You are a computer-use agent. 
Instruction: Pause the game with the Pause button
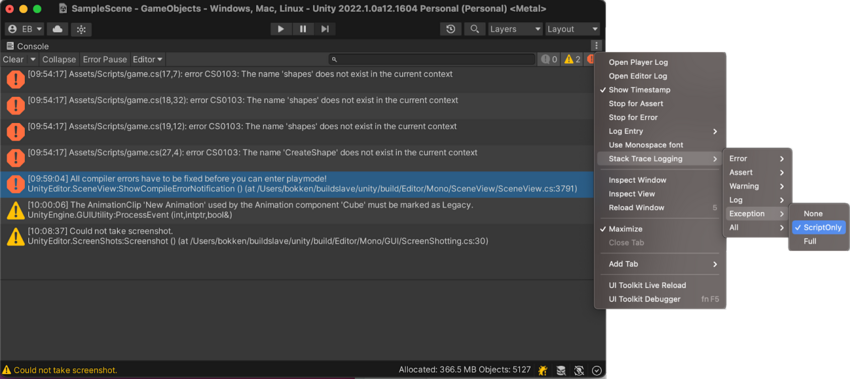point(303,29)
